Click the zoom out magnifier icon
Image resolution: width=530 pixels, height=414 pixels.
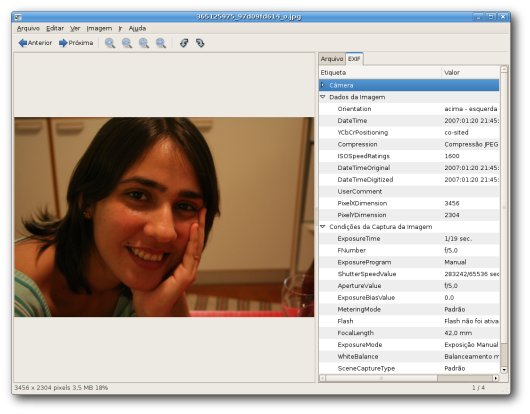(x=127, y=43)
